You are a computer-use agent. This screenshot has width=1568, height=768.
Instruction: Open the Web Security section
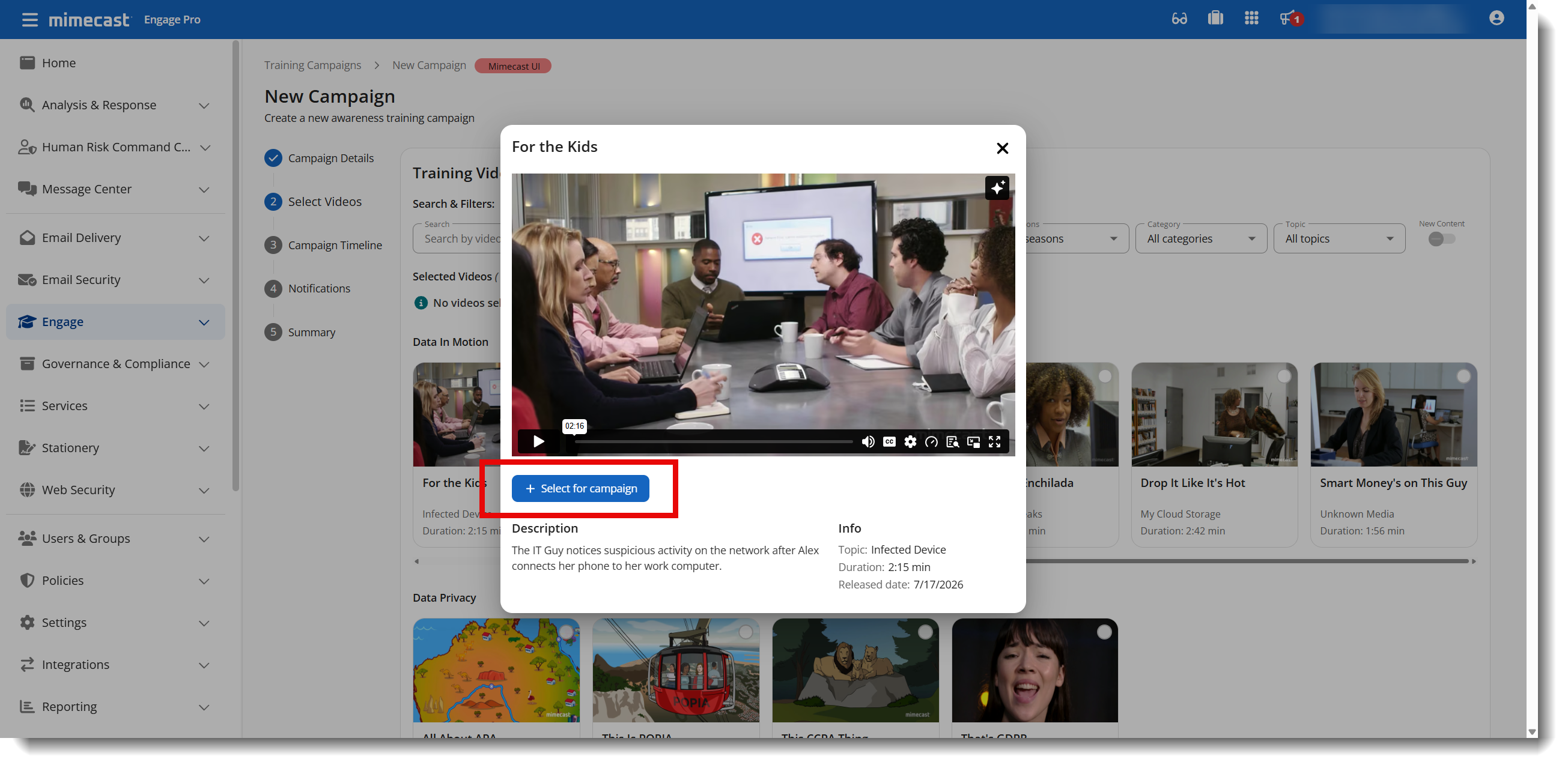[116, 489]
